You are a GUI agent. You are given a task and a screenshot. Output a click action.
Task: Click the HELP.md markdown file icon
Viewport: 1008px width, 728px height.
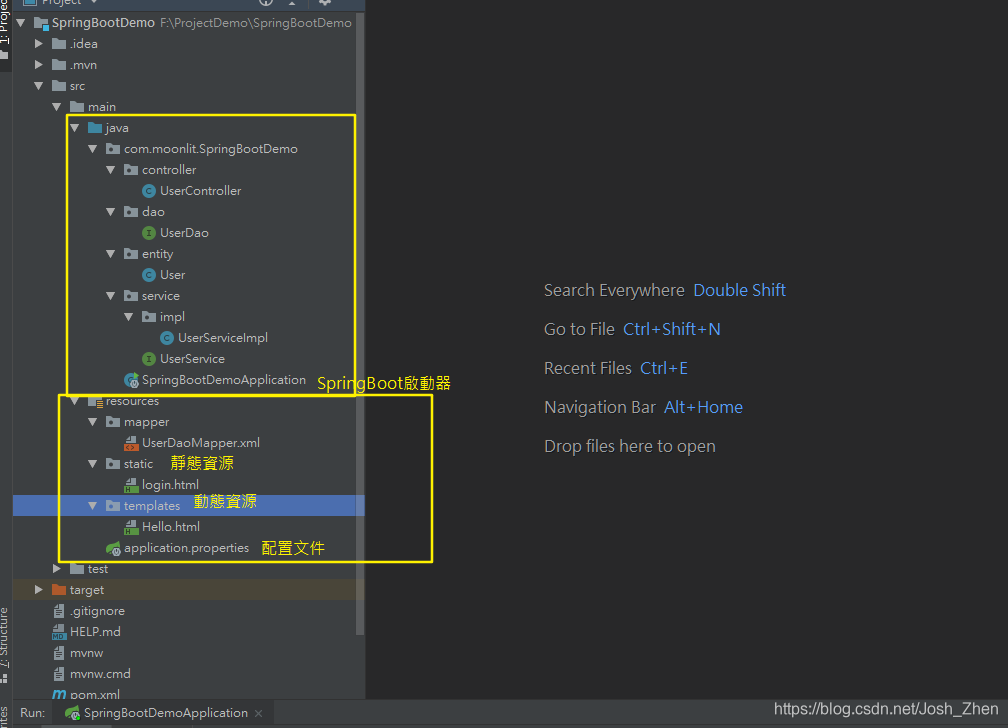point(59,632)
